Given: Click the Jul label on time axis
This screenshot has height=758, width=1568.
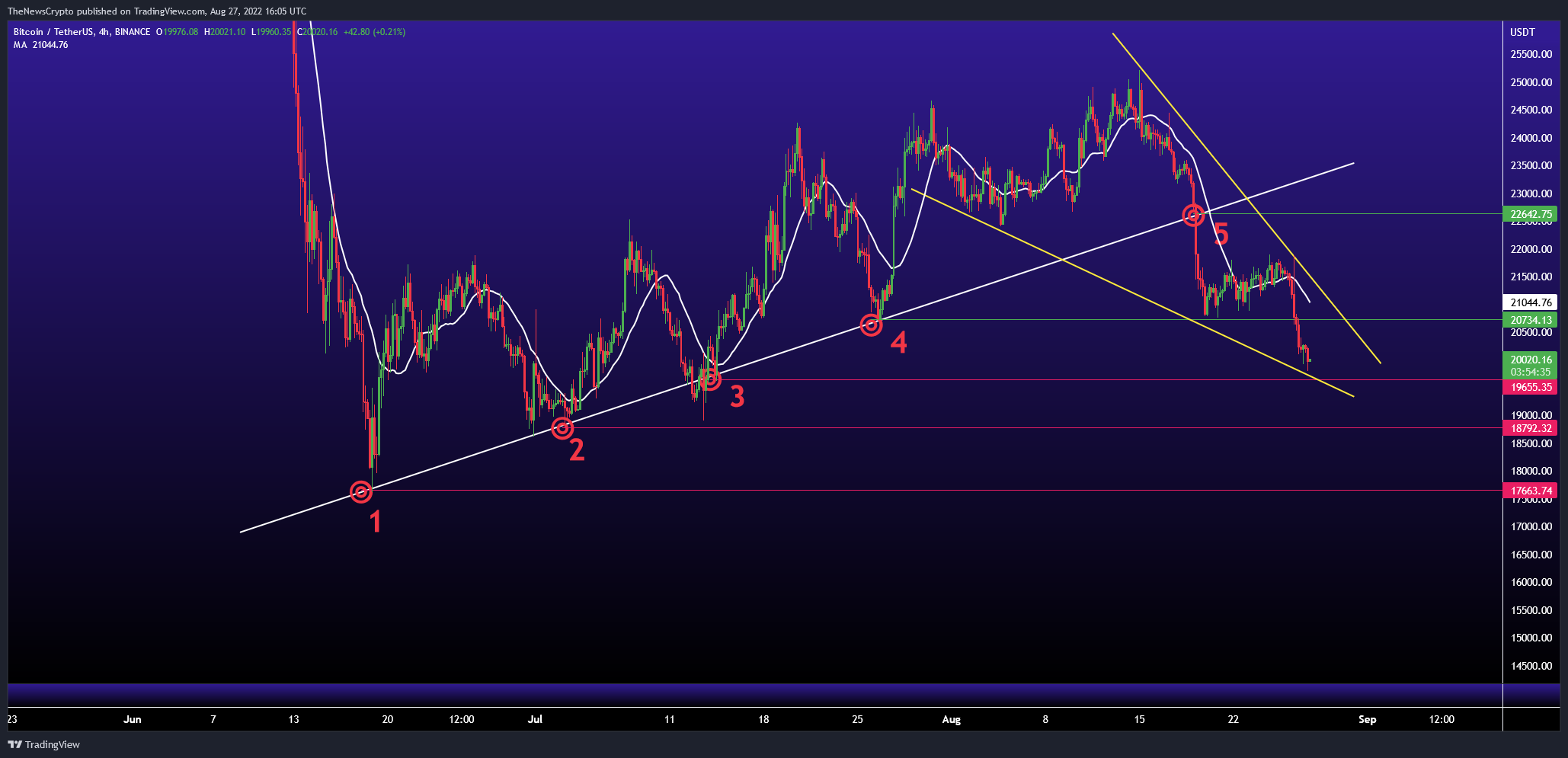Looking at the screenshot, I should (x=536, y=719).
